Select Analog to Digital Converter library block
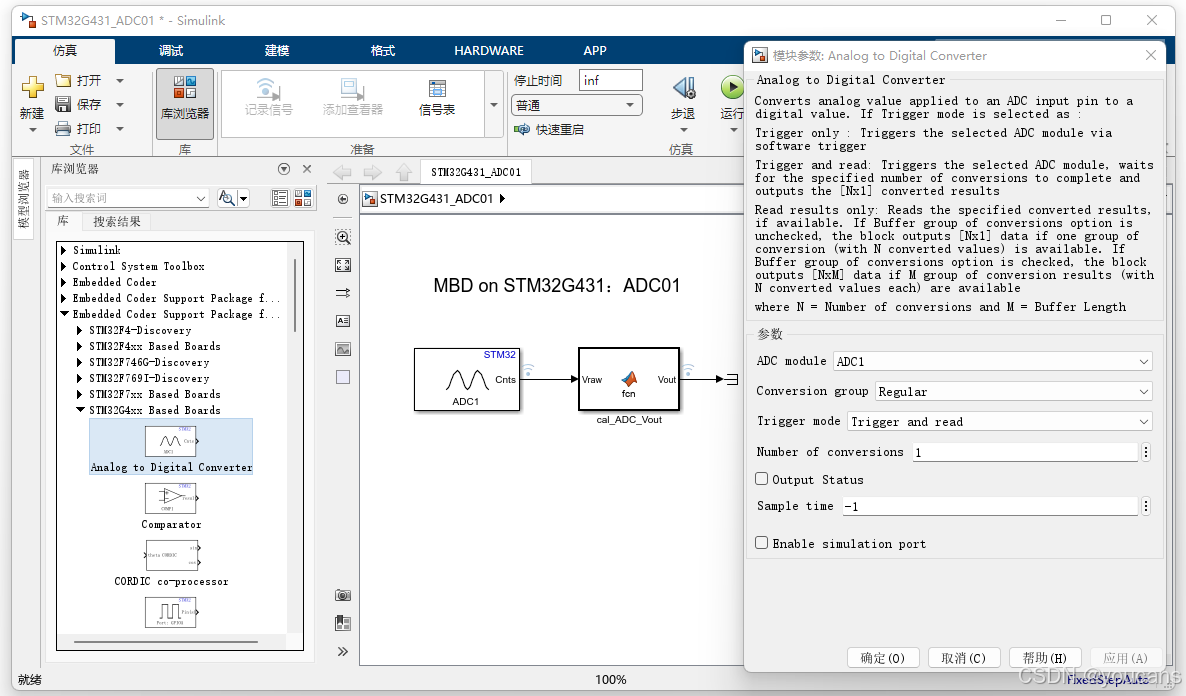Image resolution: width=1186 pixels, height=696 pixels. (x=171, y=447)
